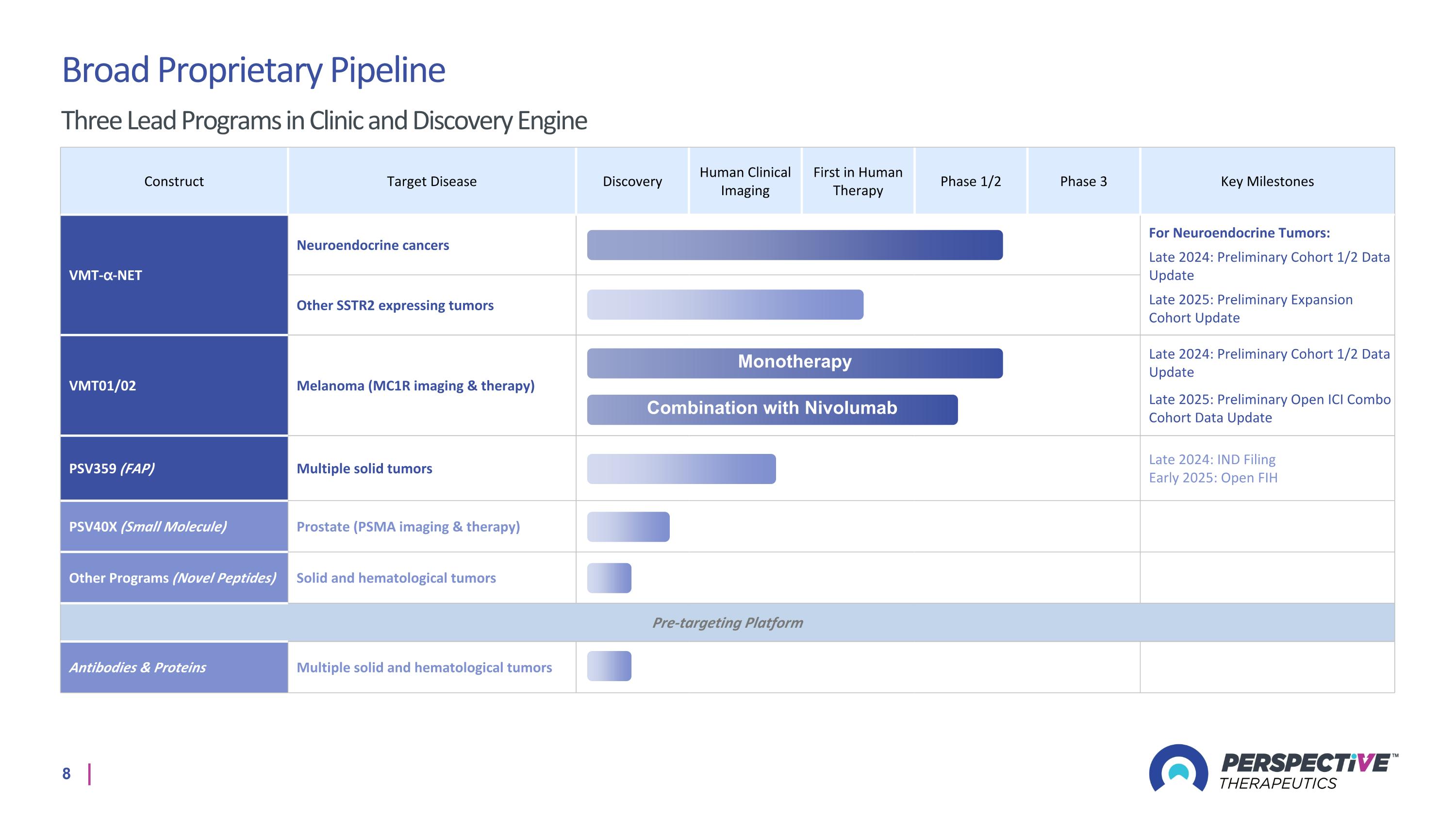Select 'Other Programs (Novel Peptides)' cell

(174, 578)
